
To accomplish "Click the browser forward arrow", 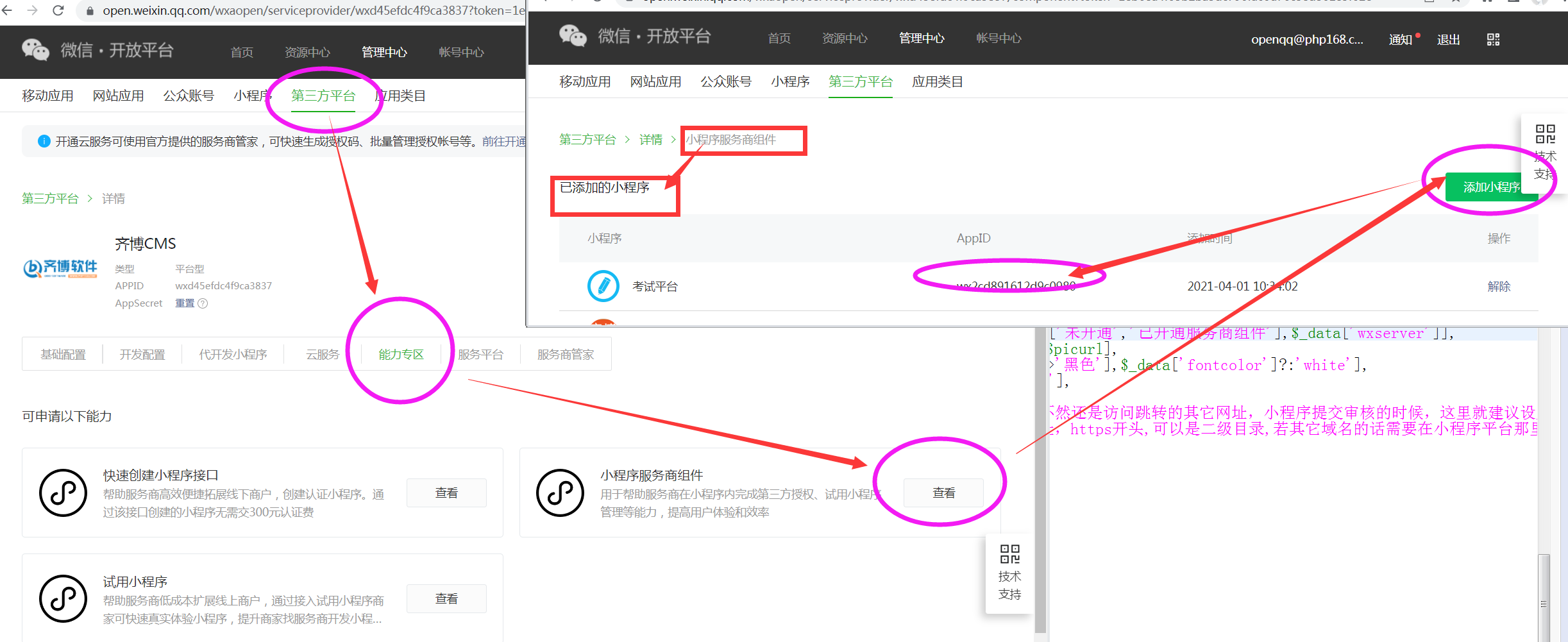I will pos(33,10).
